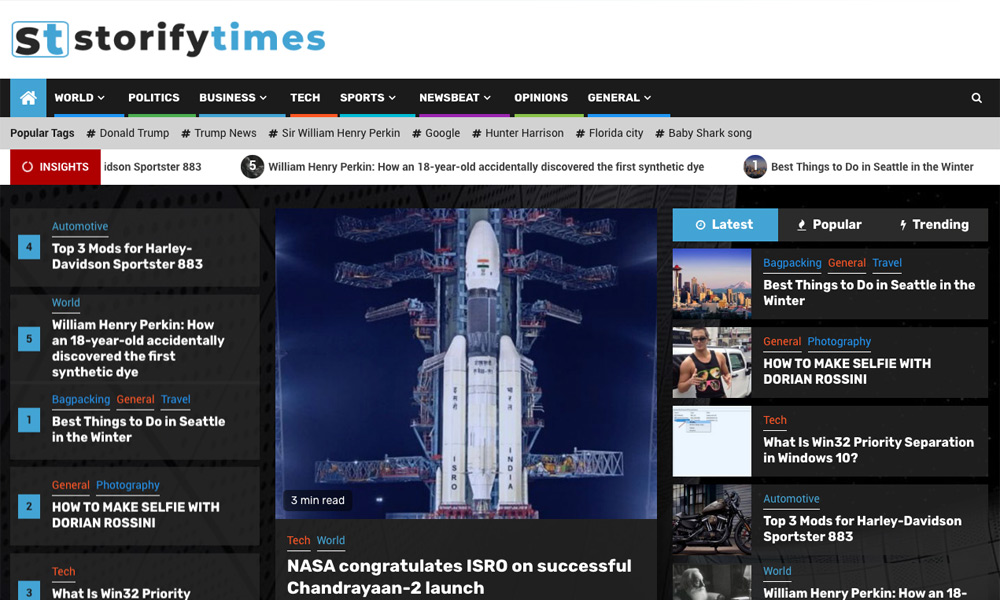The image size is (1000, 600).
Task: Go to the Politics menu item
Action: 154,98
